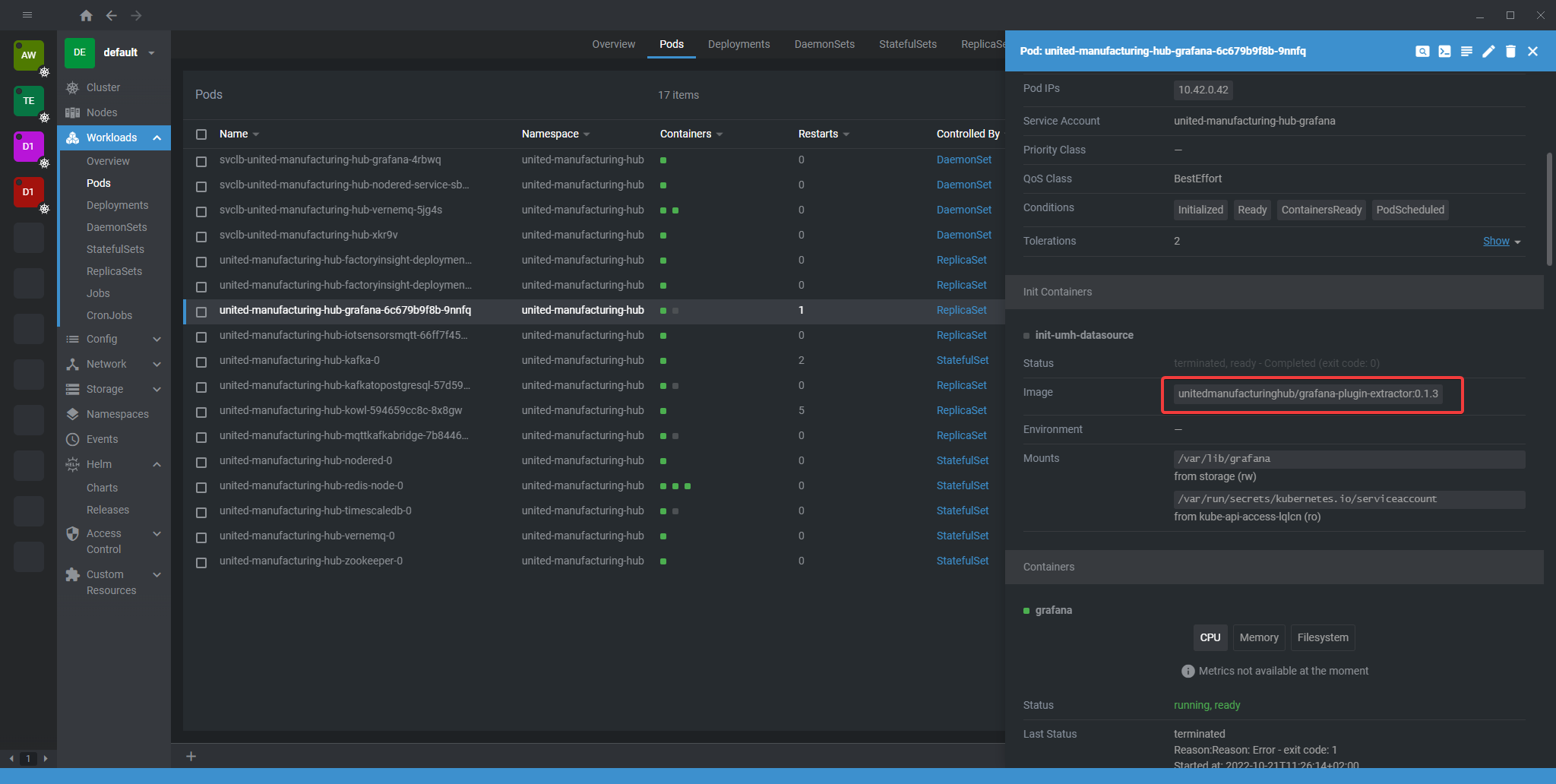Expand the Config sidebar section

[157, 339]
